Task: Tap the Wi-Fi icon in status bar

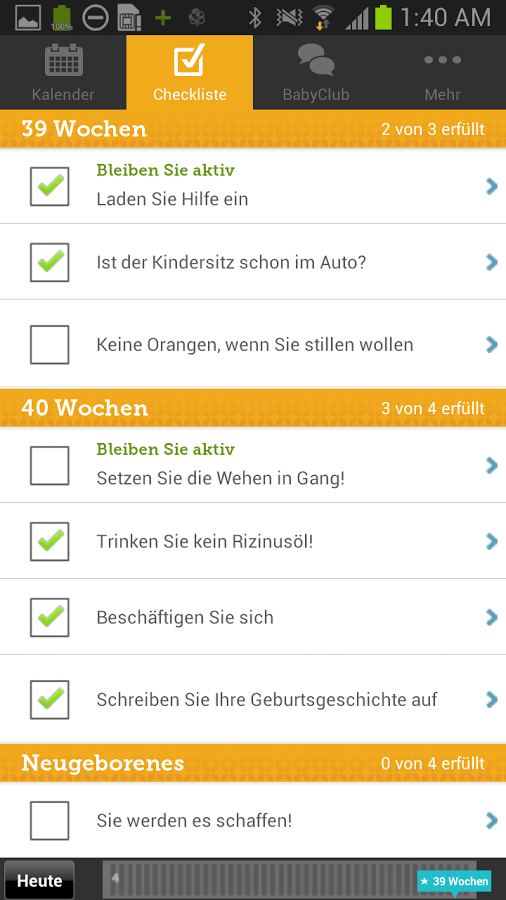Action: pos(324,17)
